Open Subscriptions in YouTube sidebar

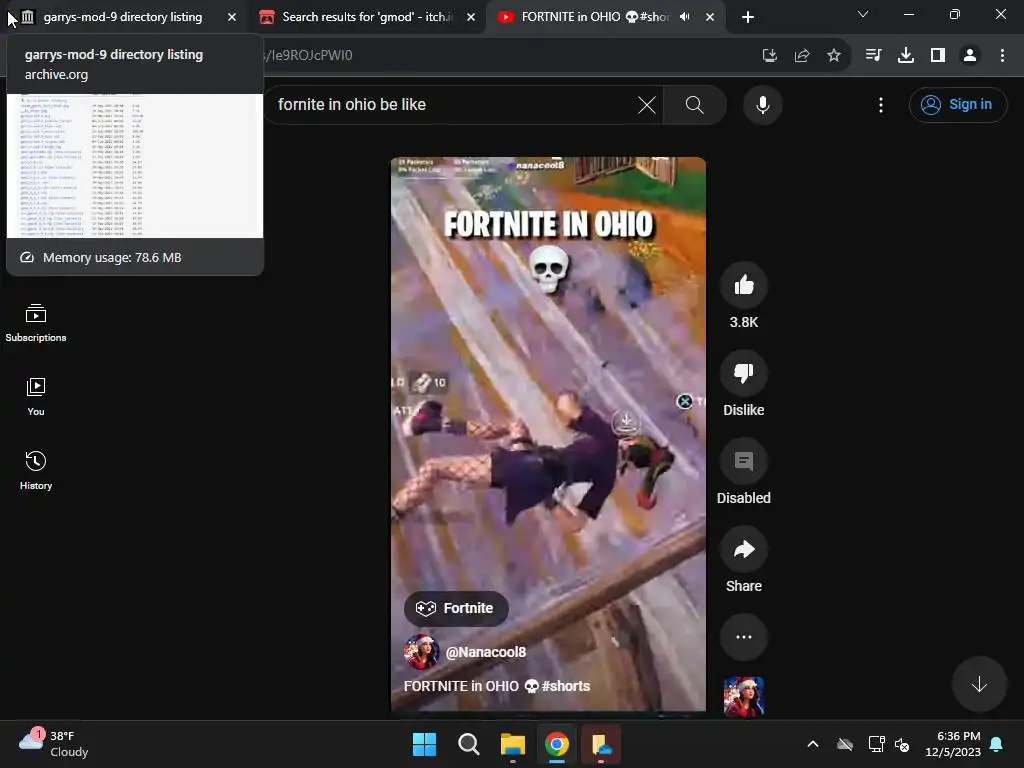pos(36,323)
